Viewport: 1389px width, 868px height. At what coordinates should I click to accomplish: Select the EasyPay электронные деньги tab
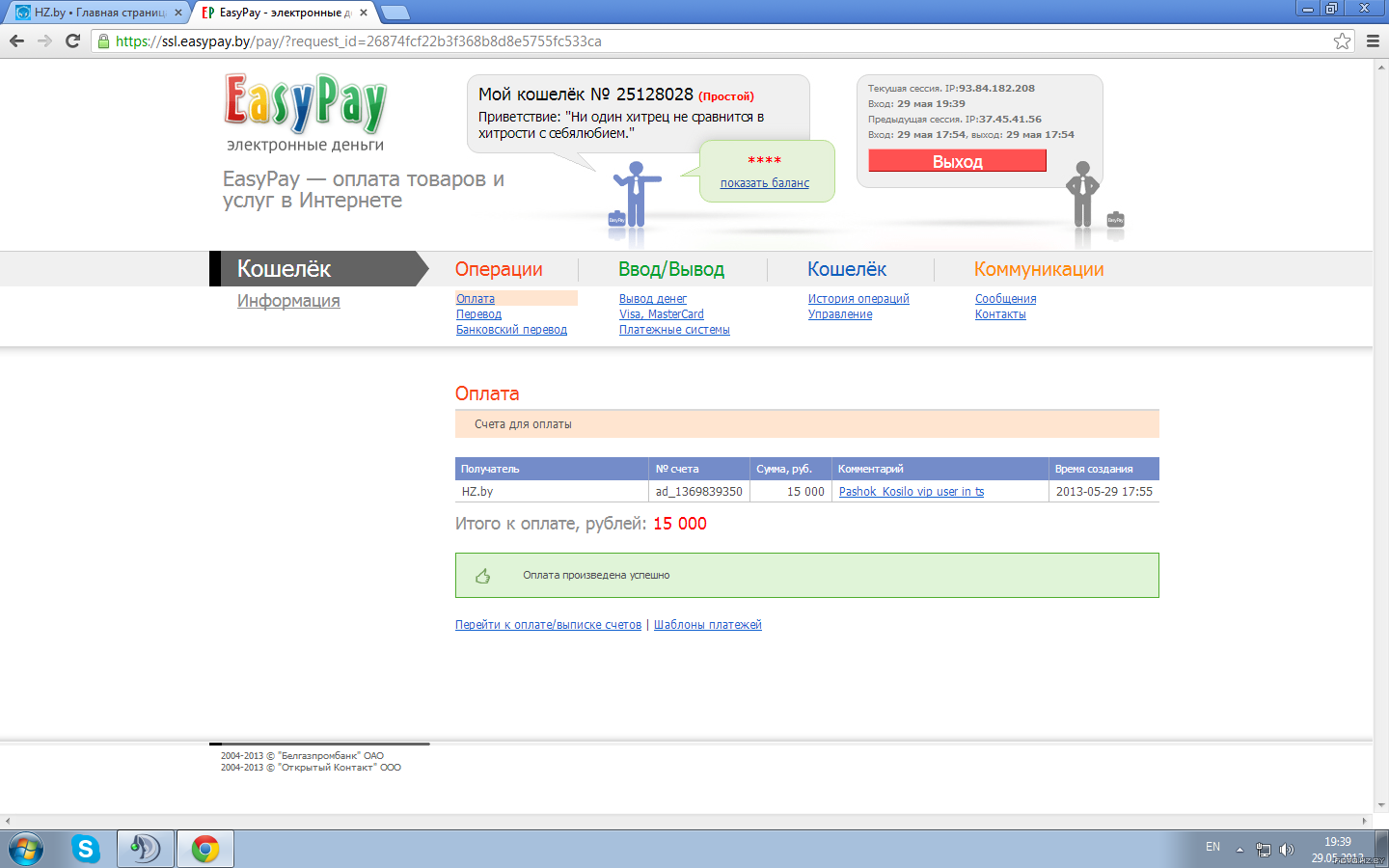(280, 13)
